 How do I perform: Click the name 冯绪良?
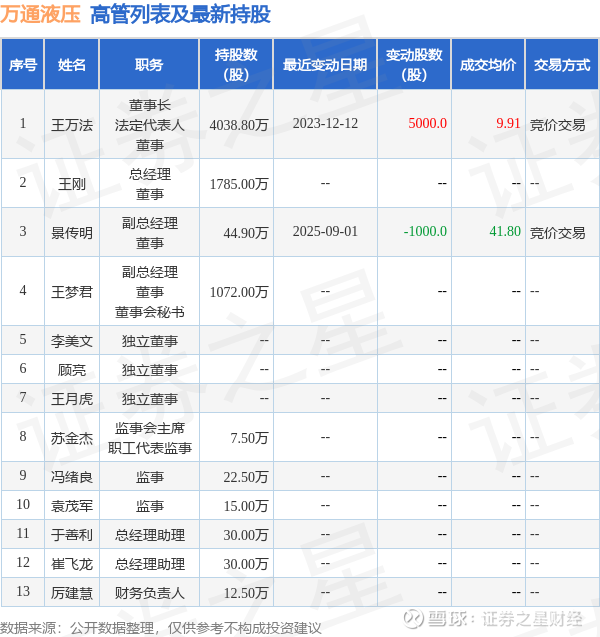(x=72, y=477)
